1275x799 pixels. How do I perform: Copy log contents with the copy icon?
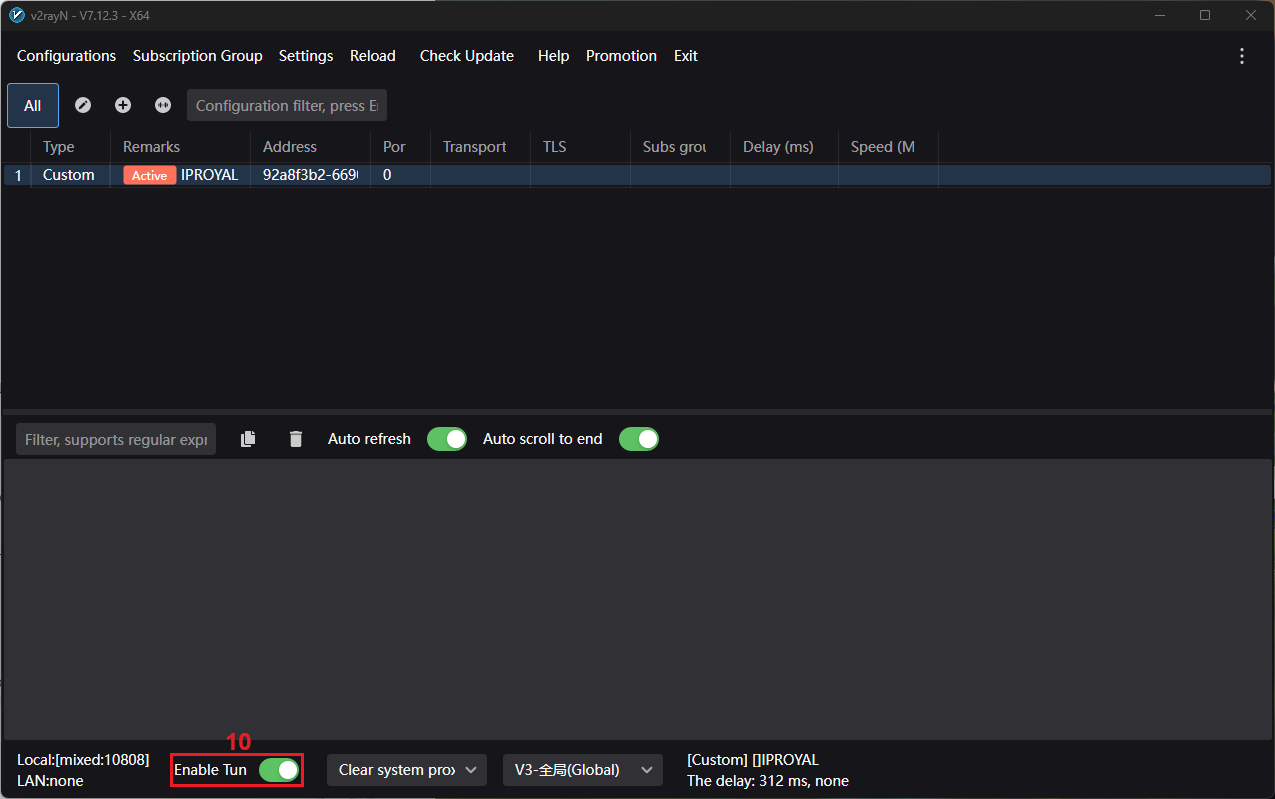tap(248, 439)
